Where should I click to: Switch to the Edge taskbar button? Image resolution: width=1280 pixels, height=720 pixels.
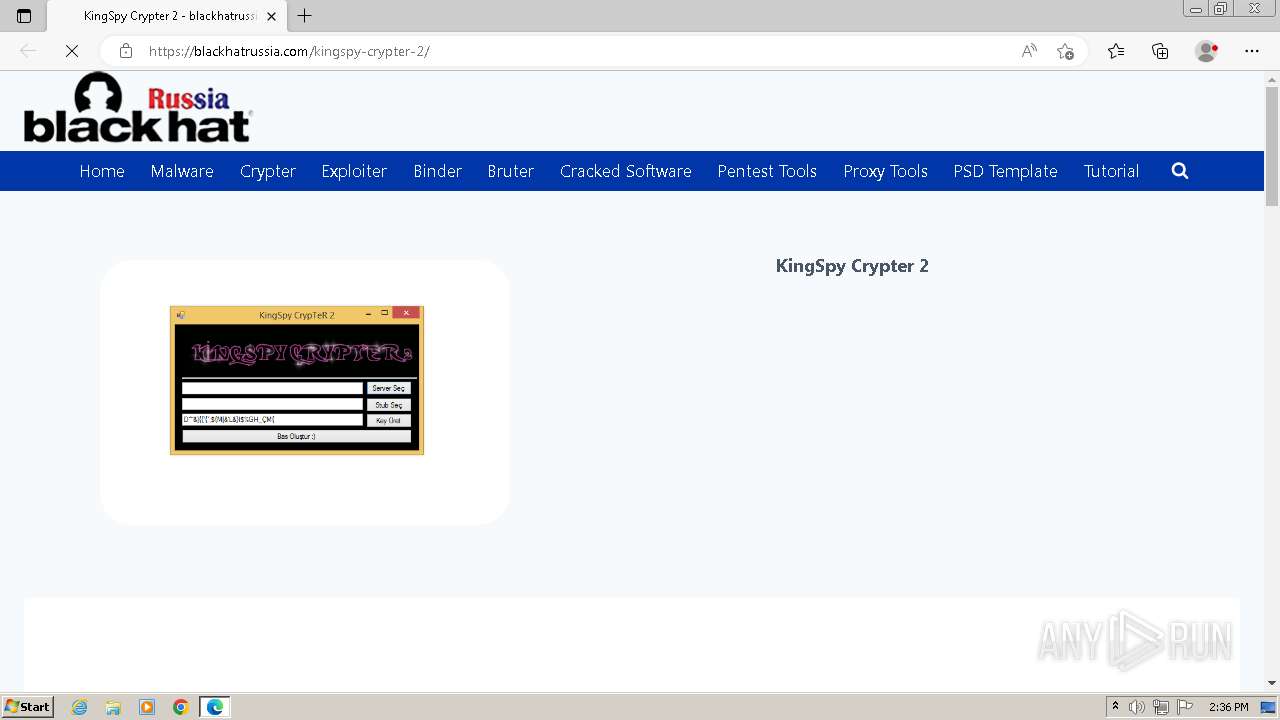215,707
